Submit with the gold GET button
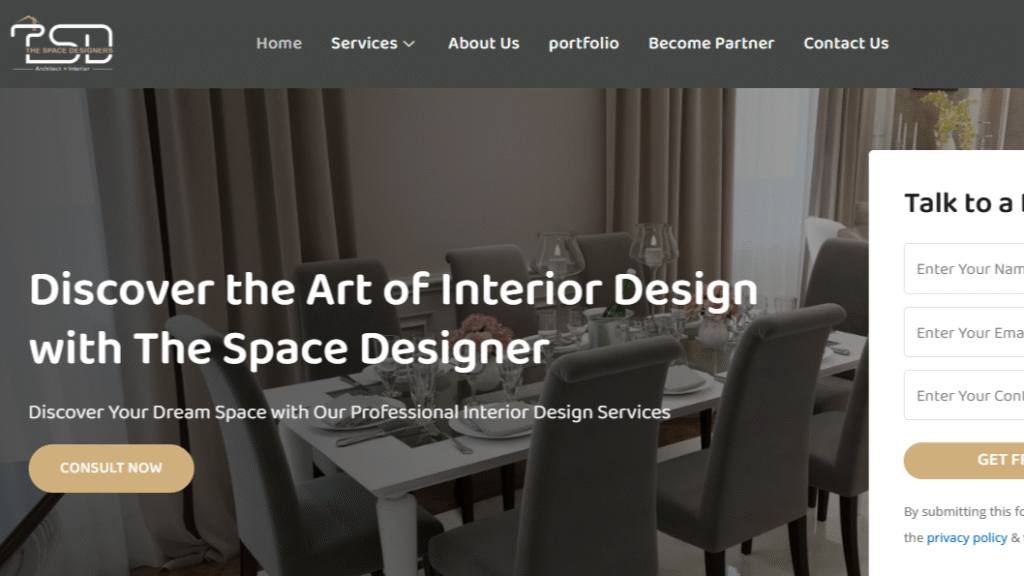This screenshot has width=1024, height=576. 964,460
